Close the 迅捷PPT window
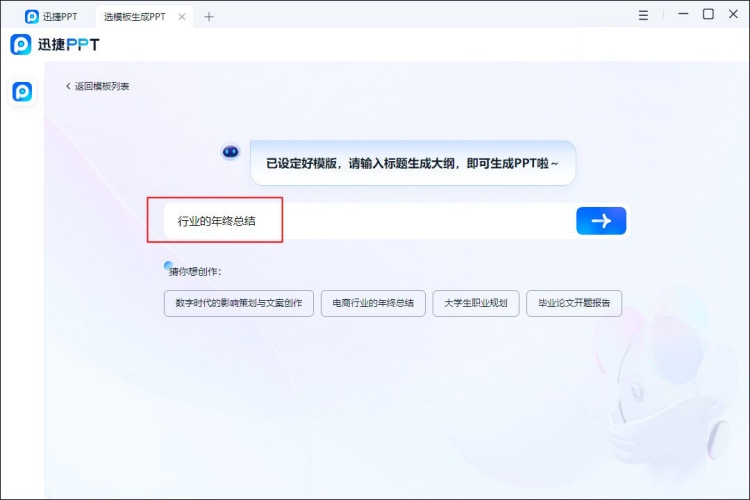 [x=733, y=14]
